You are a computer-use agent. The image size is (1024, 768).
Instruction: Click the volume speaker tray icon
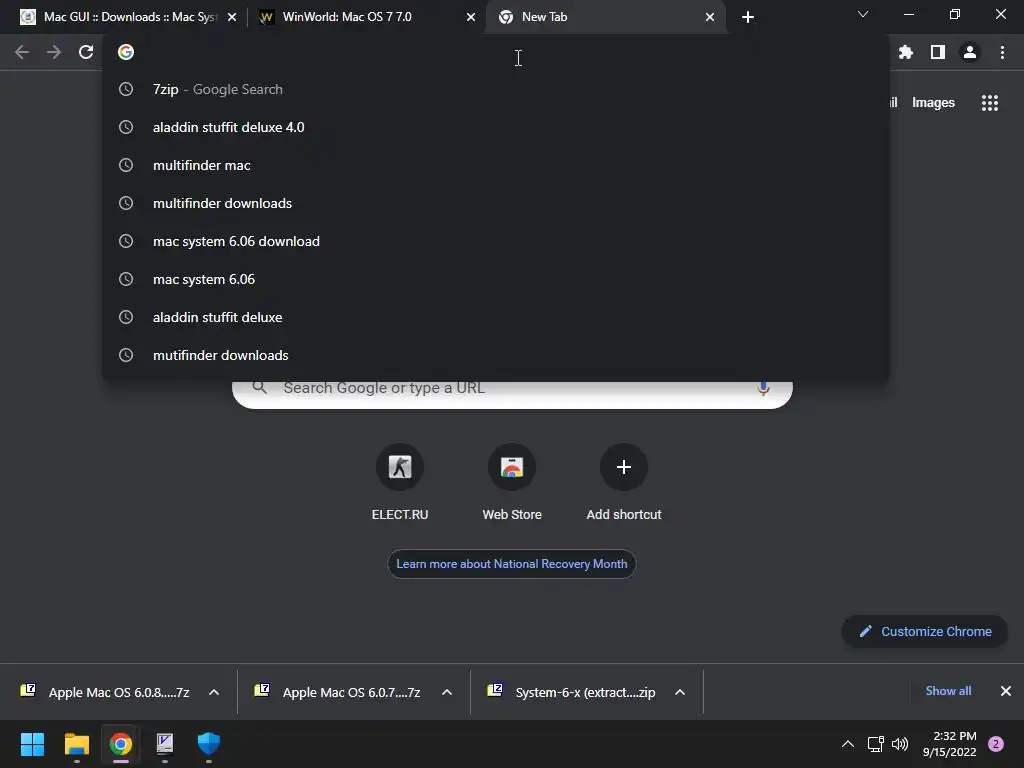click(x=900, y=744)
